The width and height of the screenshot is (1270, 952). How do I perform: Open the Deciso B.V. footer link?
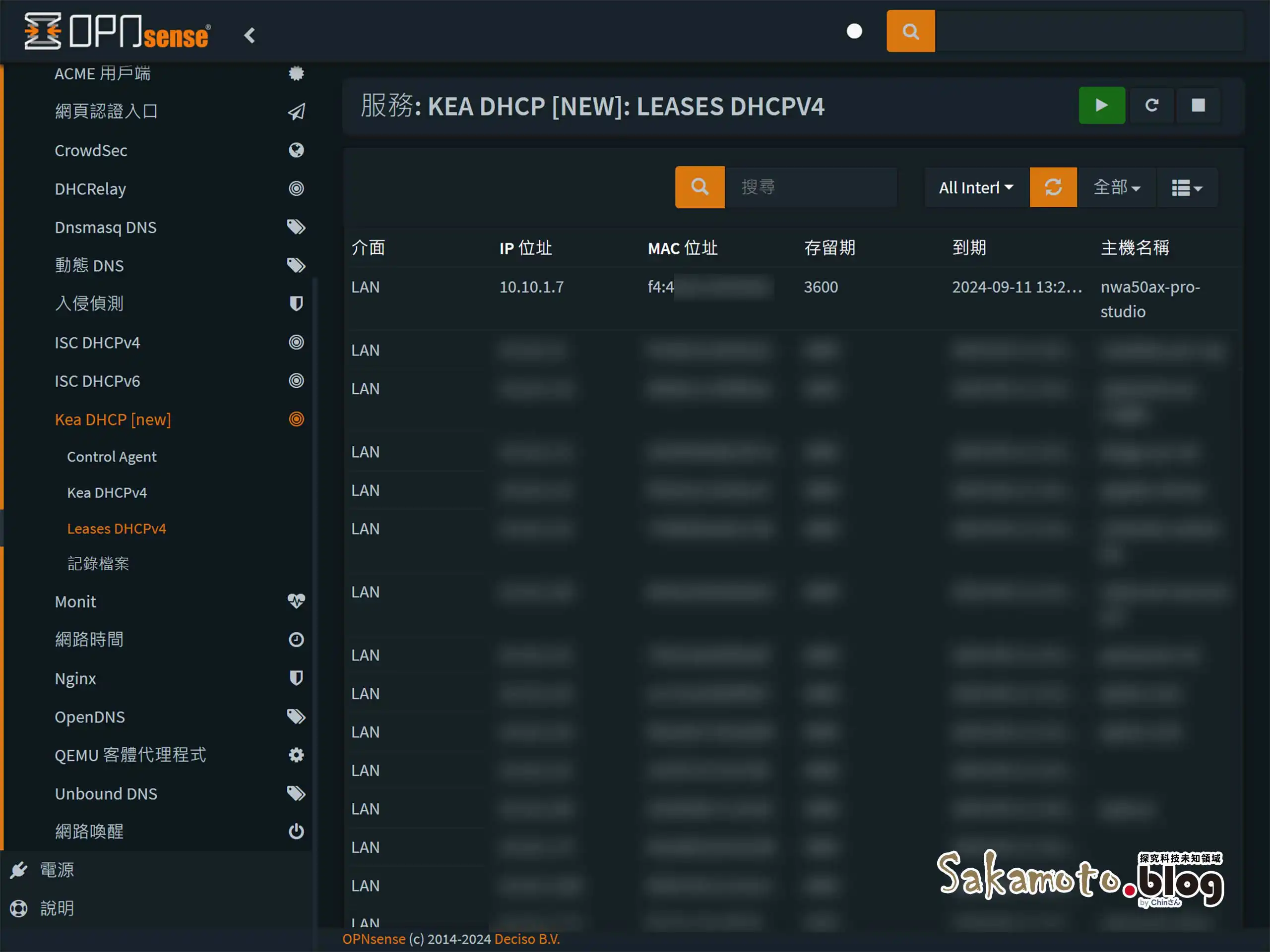526,939
